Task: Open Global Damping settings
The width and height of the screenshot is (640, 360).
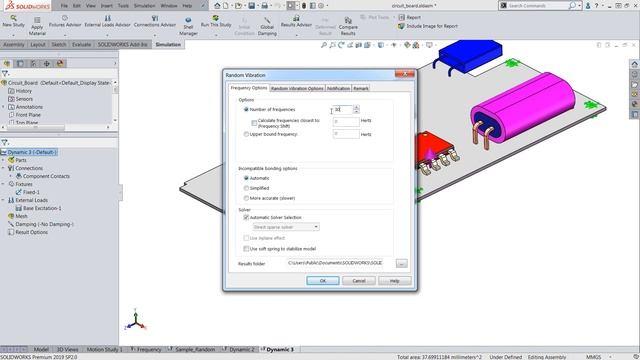Action: (x=267, y=27)
